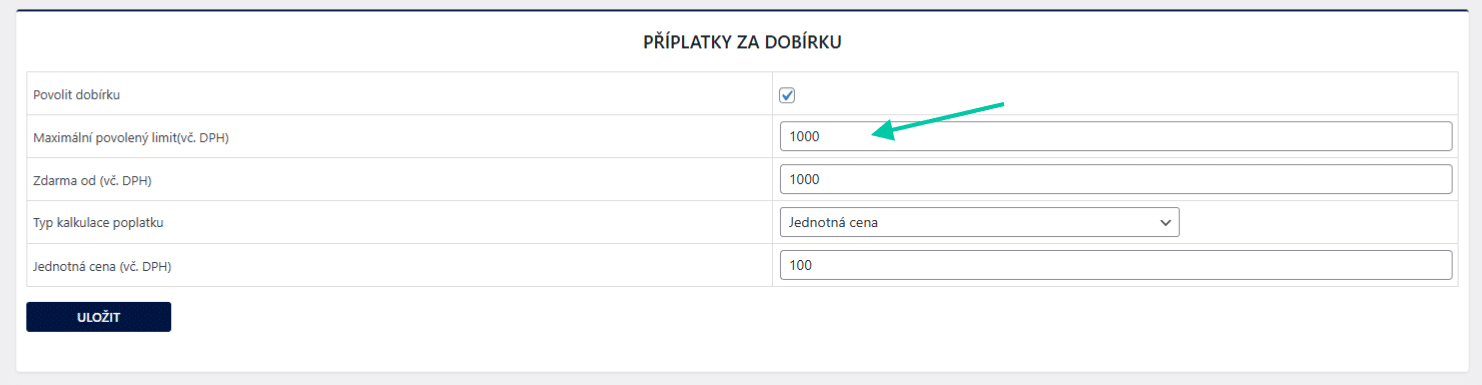Image resolution: width=1482 pixels, height=385 pixels.
Task: Click the green arrow annotation
Action: [938, 120]
